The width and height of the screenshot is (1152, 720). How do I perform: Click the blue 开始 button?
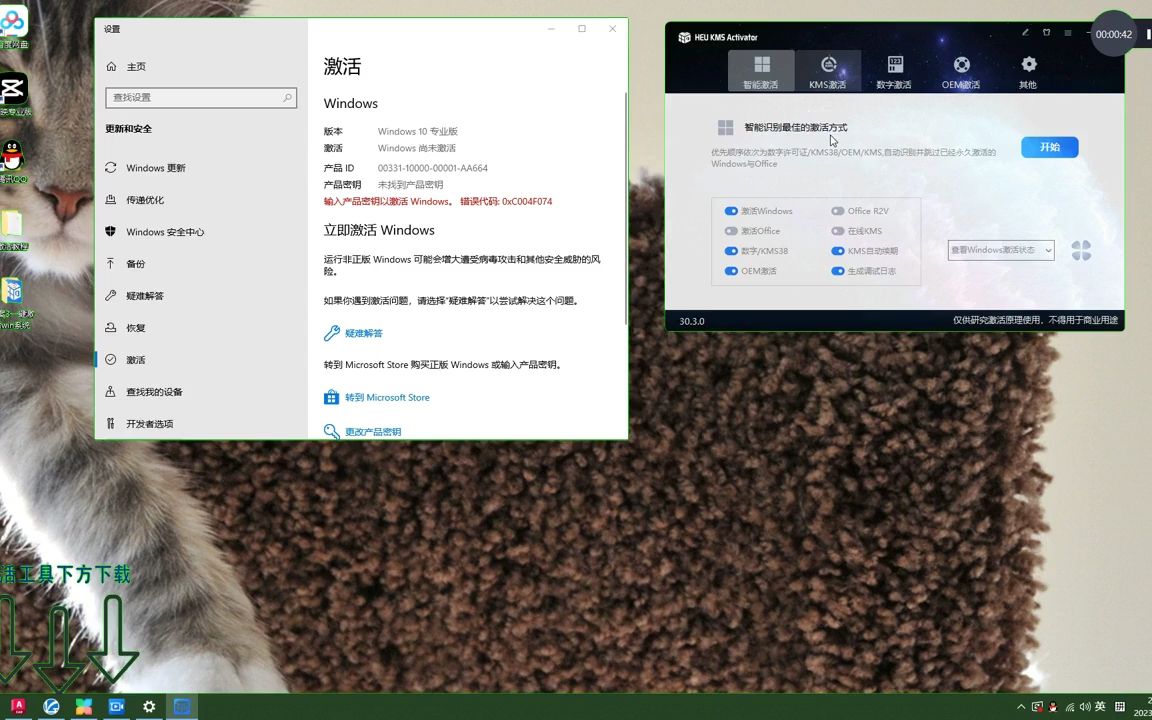point(1049,147)
